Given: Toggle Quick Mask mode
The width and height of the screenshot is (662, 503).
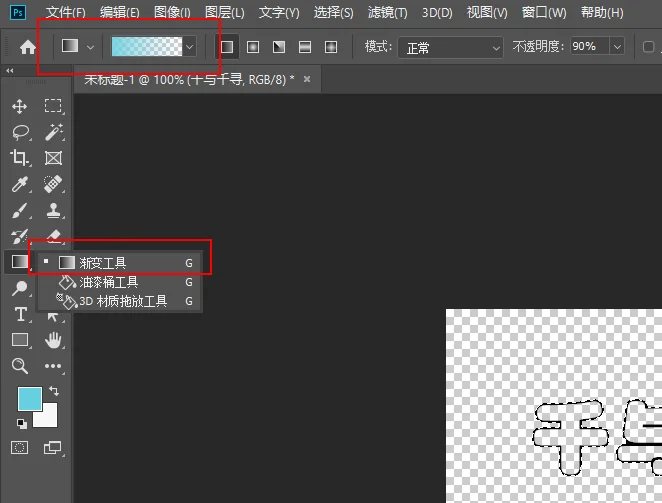Looking at the screenshot, I should (19, 448).
